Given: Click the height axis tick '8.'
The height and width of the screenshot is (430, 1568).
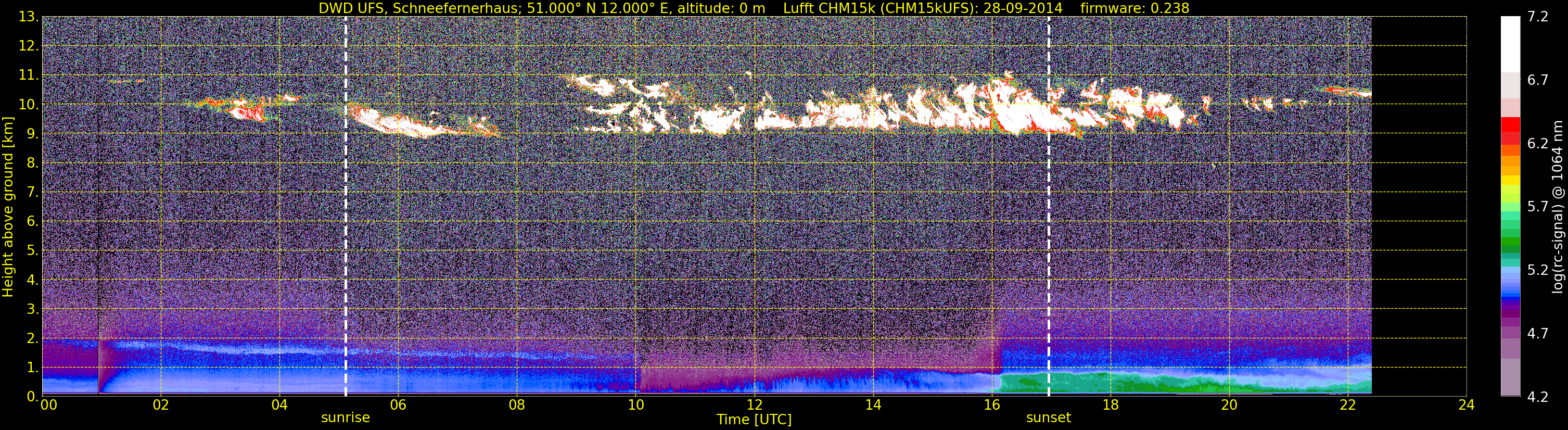Looking at the screenshot, I should coord(32,163).
